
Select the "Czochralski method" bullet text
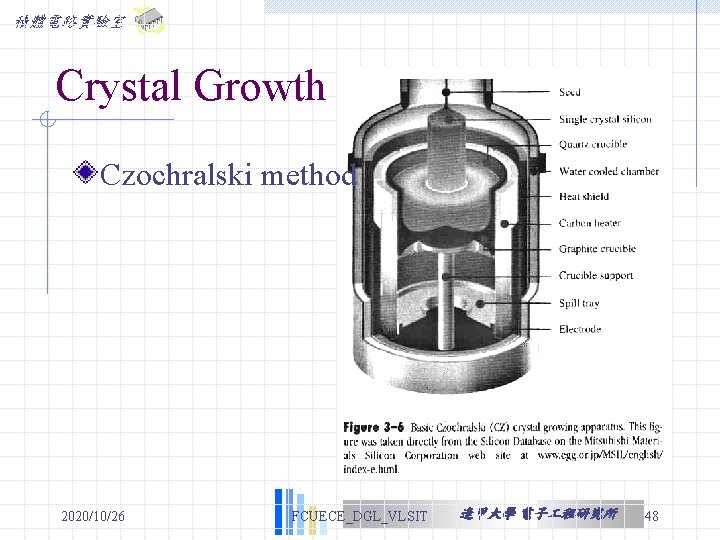tap(228, 175)
